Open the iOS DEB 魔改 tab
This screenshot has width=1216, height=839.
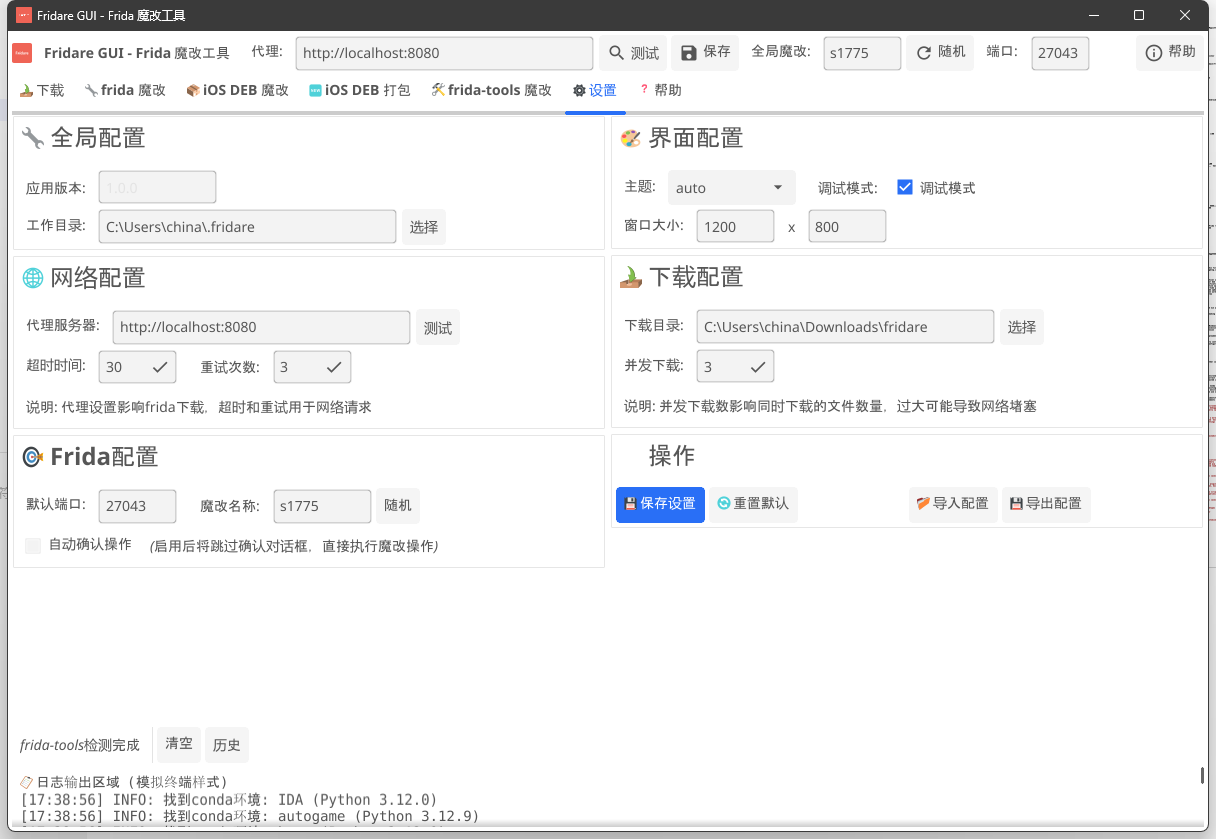[237, 90]
